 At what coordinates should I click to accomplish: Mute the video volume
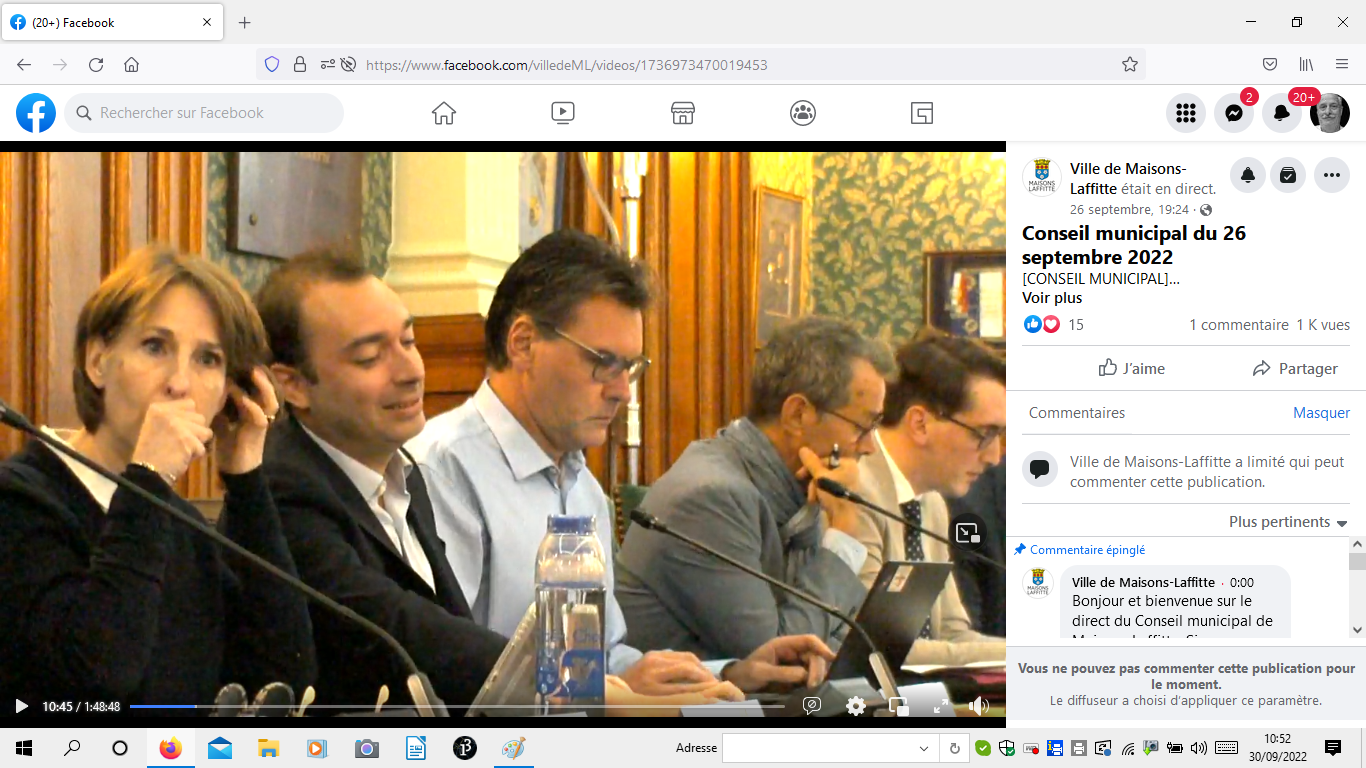click(979, 706)
